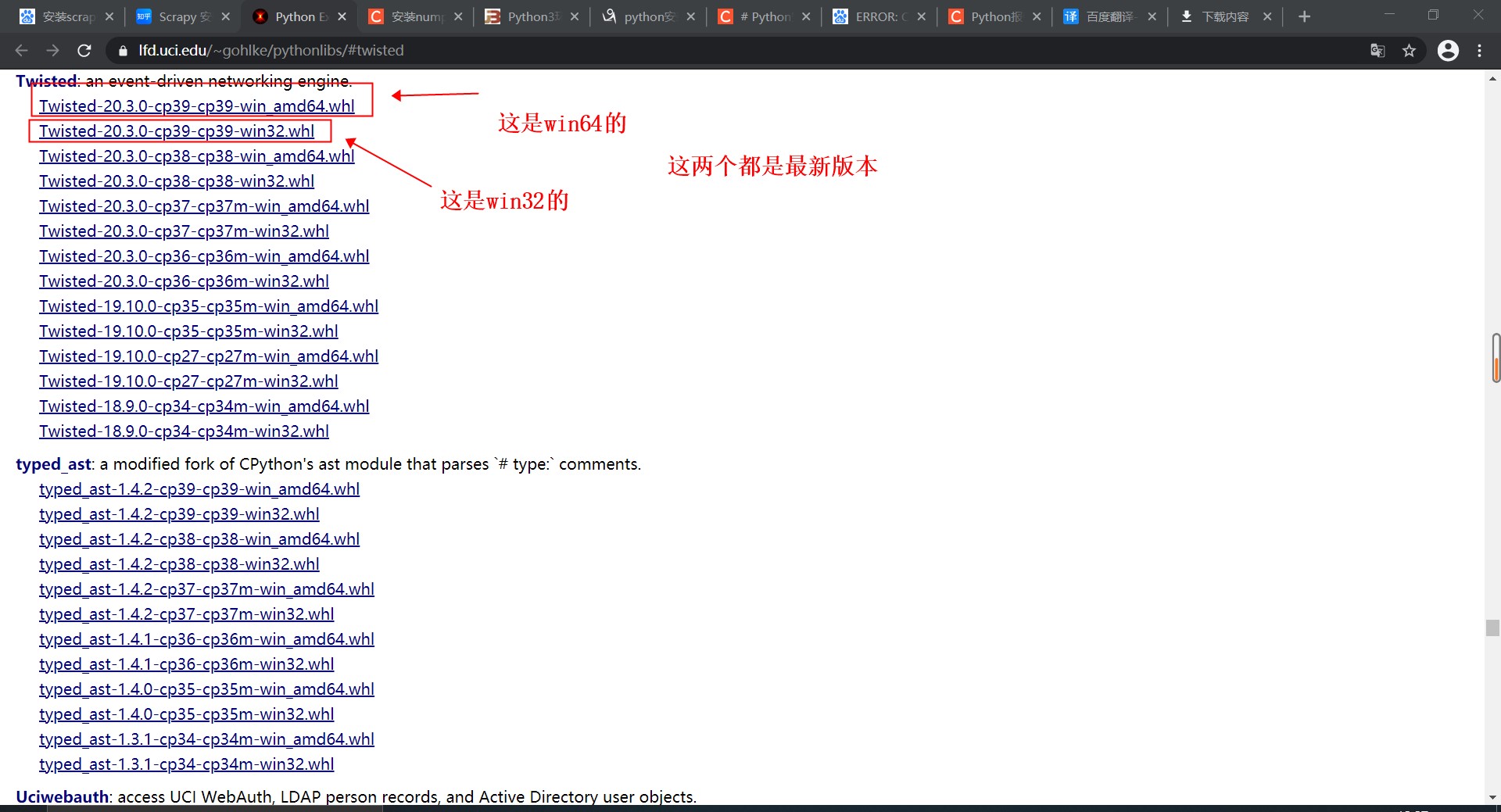Click the Uciwebauth link

point(62,796)
